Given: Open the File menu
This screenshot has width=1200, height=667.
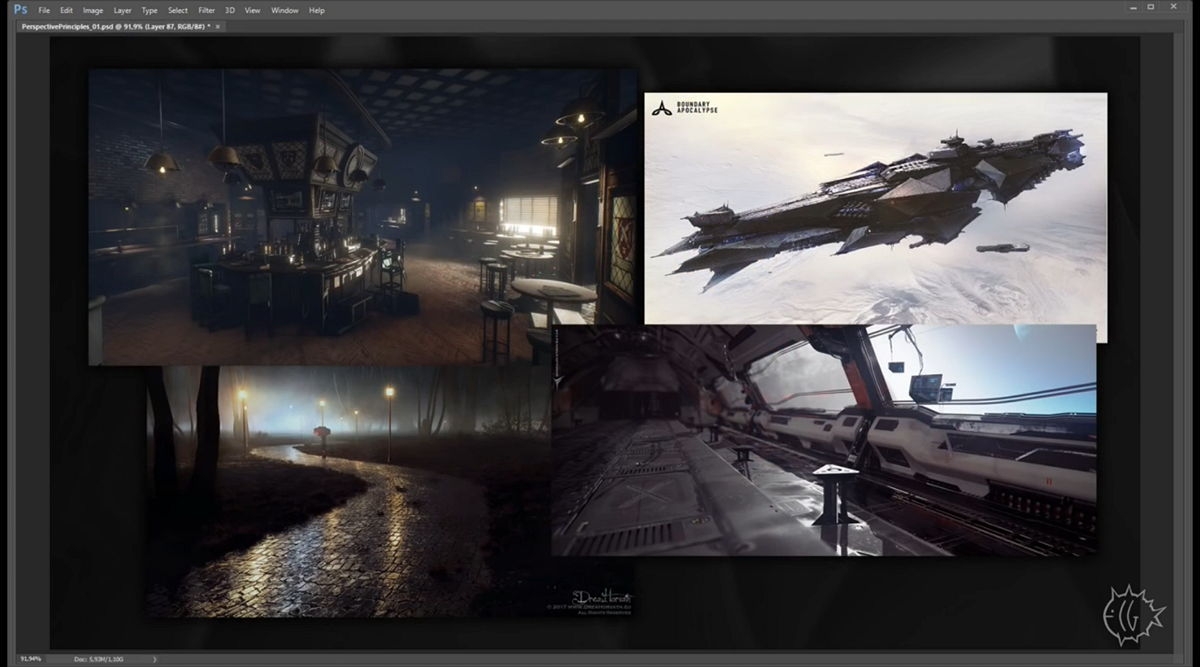Looking at the screenshot, I should [44, 10].
